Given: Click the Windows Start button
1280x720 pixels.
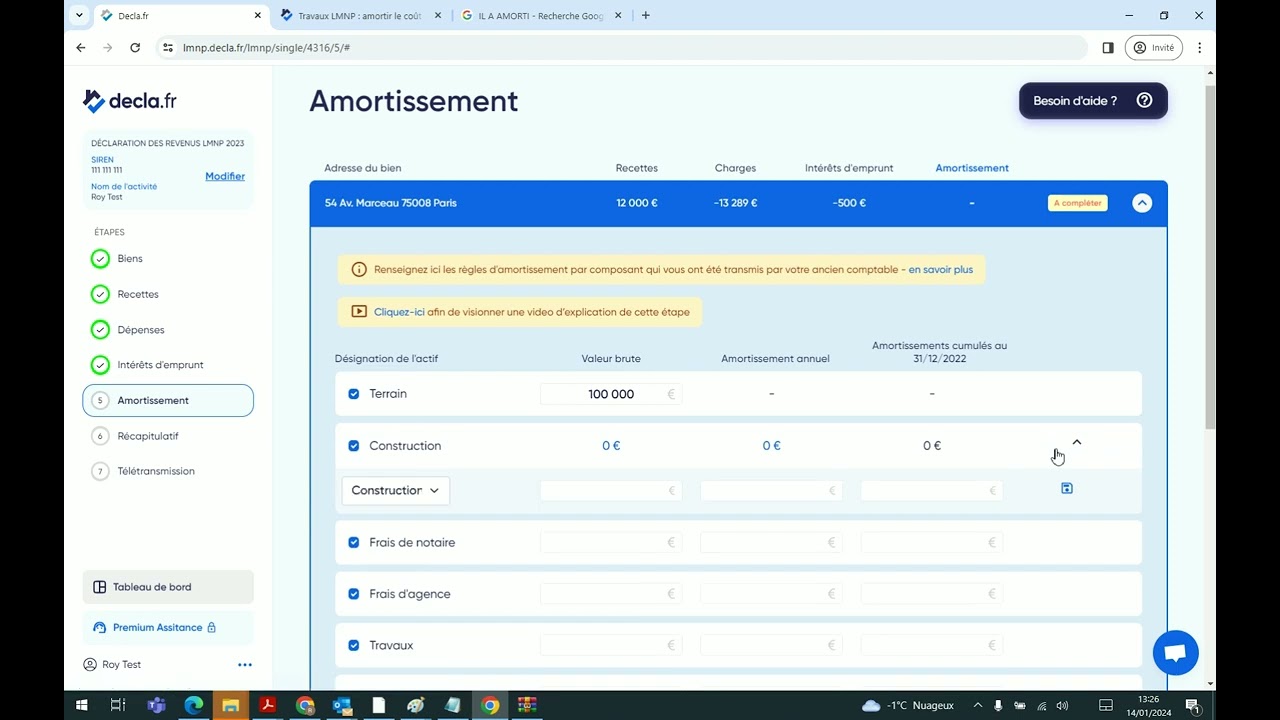Looking at the screenshot, I should (x=82, y=705).
